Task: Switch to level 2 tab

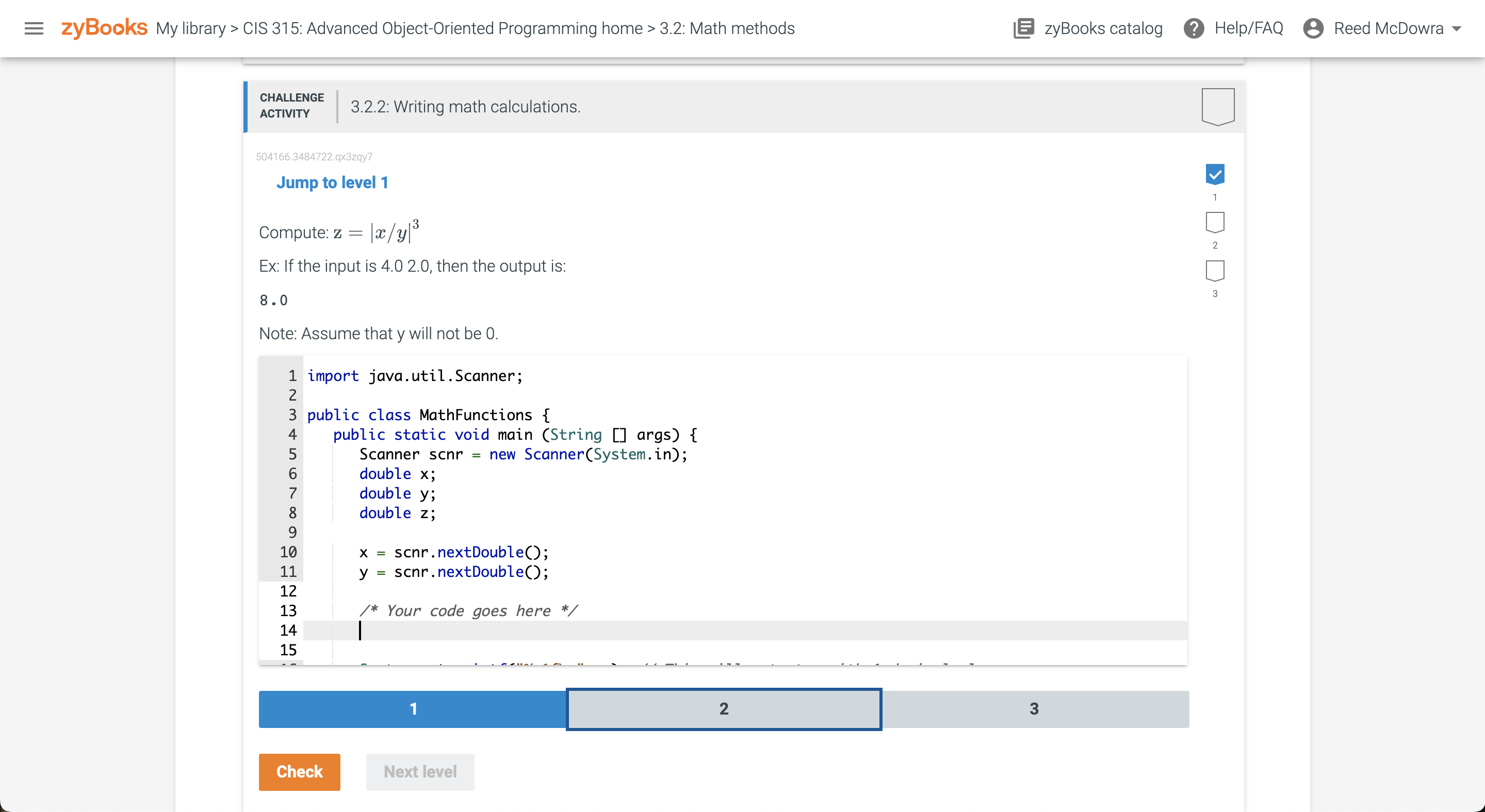Action: click(724, 709)
